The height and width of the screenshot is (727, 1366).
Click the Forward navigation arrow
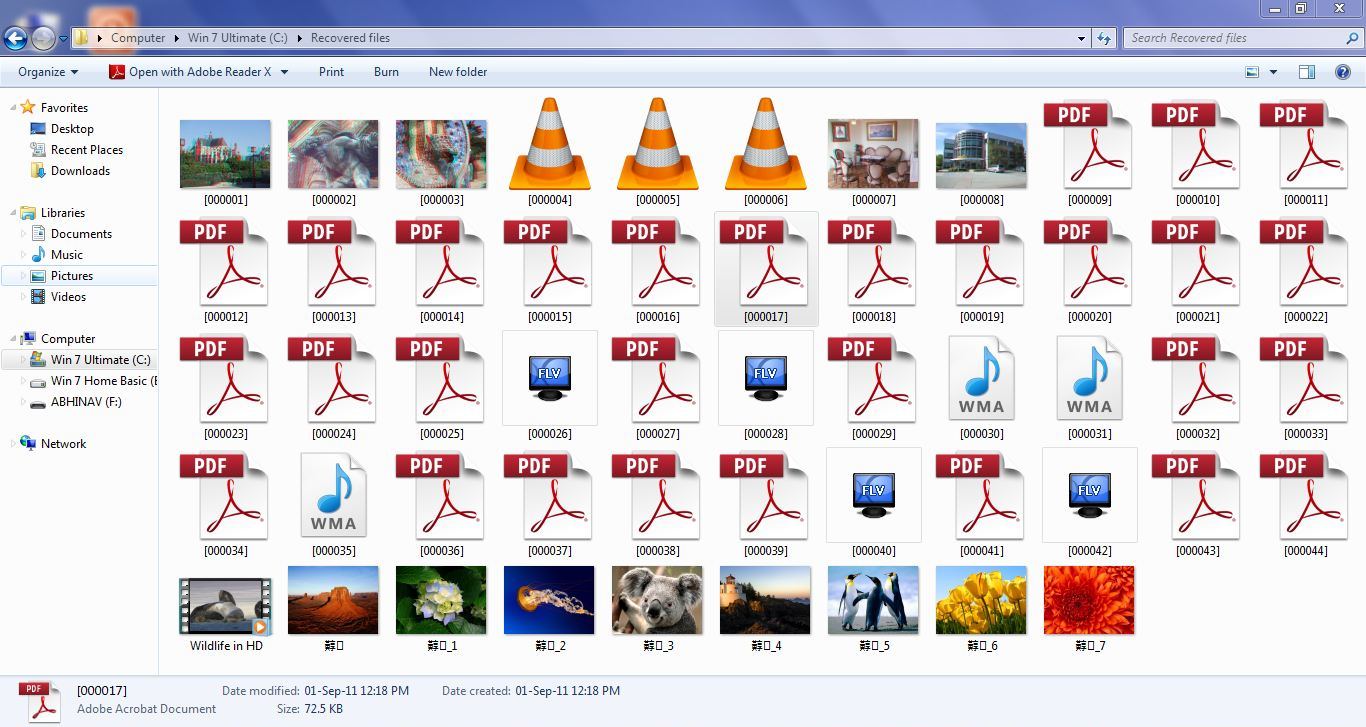(x=43, y=38)
